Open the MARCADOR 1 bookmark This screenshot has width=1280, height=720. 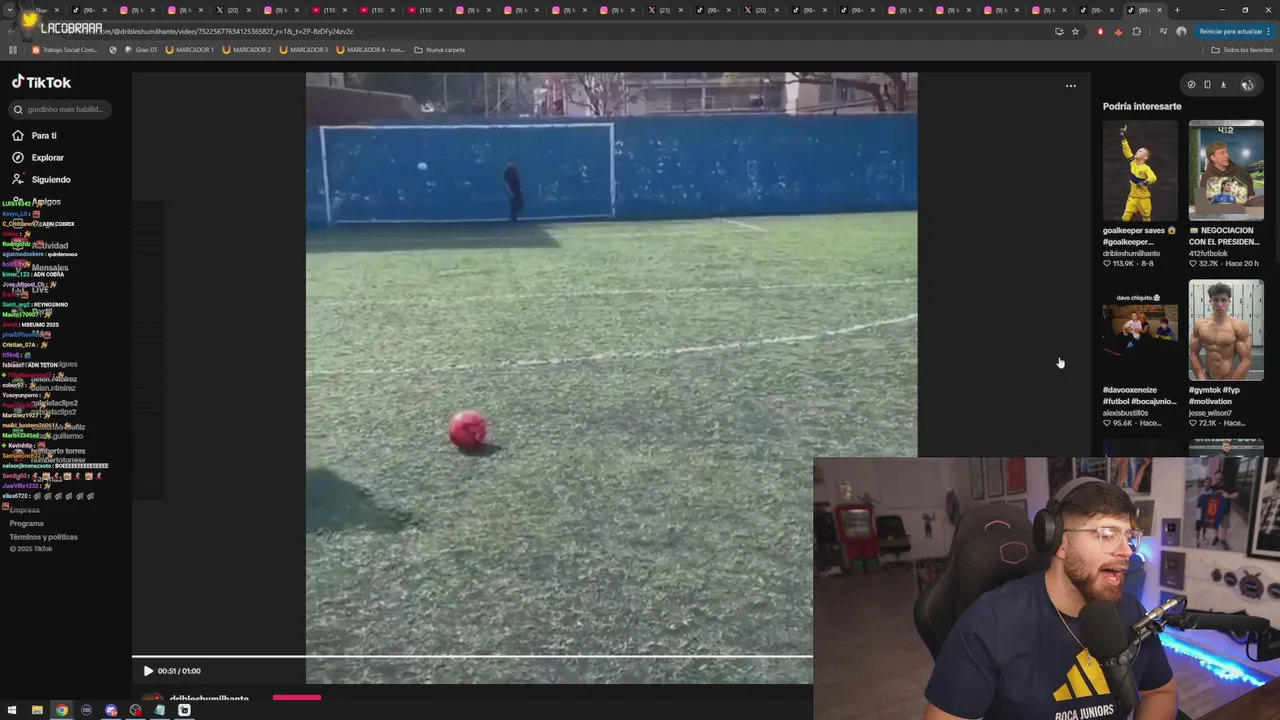189,49
